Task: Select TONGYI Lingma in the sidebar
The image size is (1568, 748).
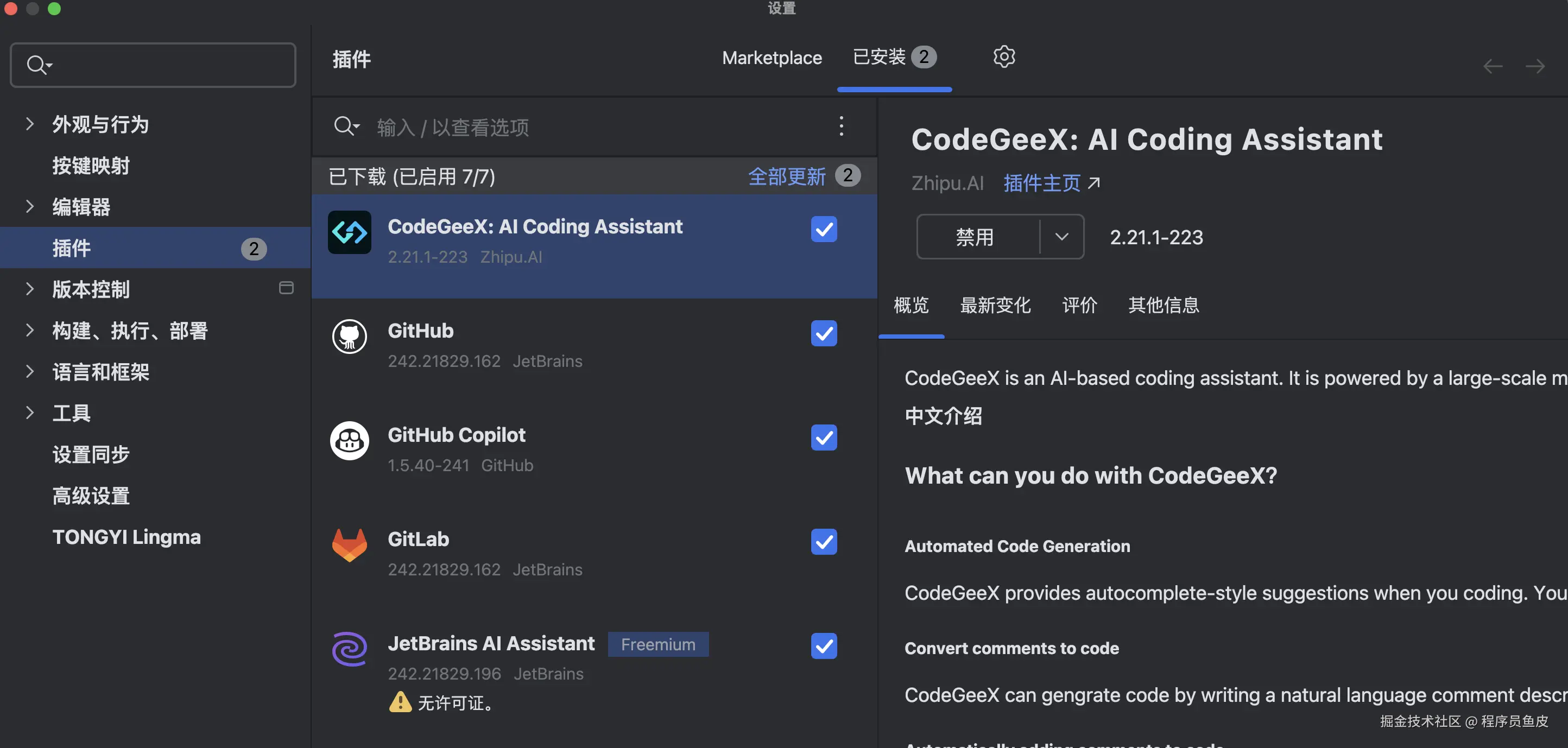Action: pyautogui.click(x=127, y=537)
